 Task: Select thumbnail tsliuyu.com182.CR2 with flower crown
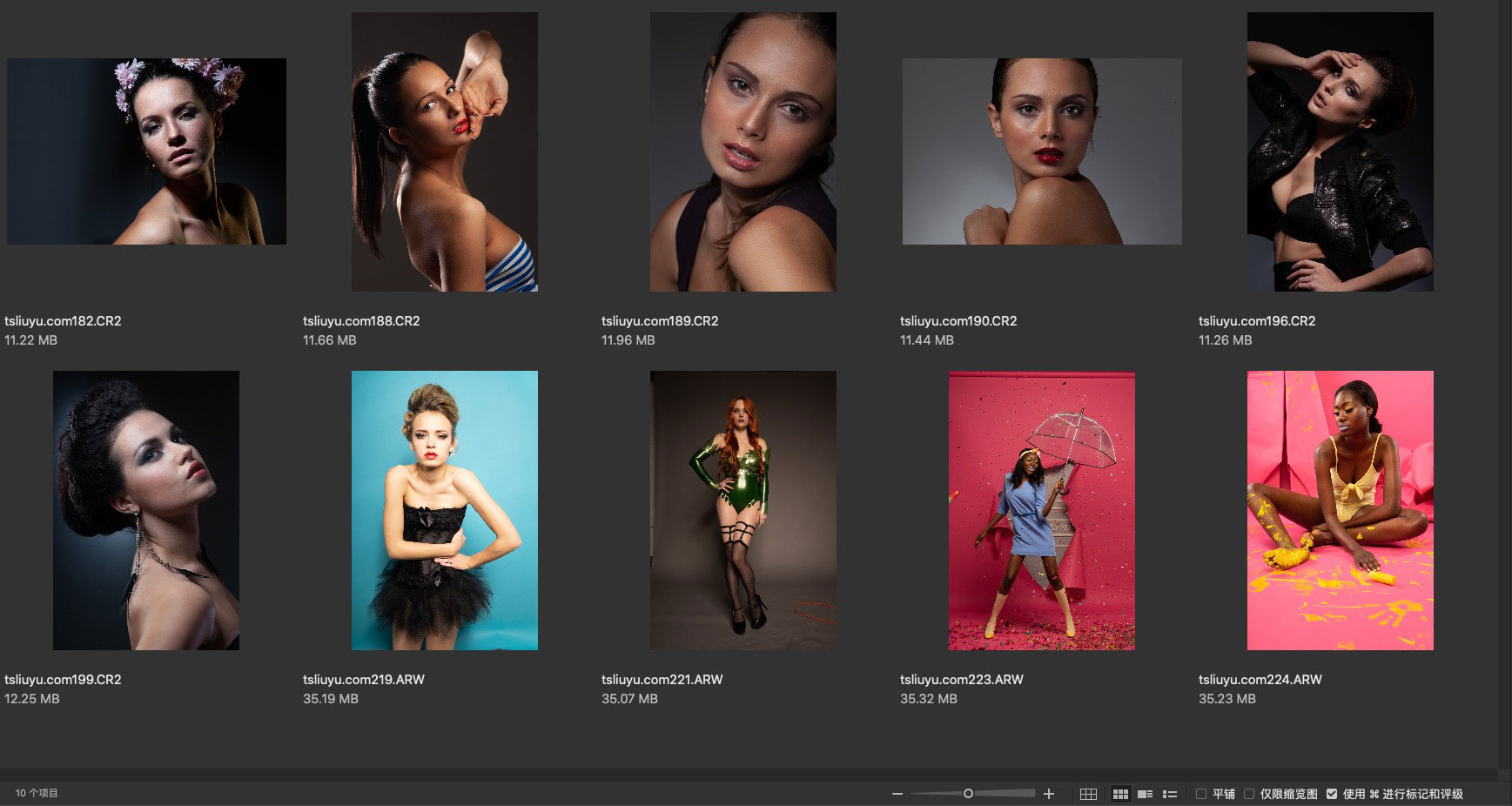click(146, 151)
